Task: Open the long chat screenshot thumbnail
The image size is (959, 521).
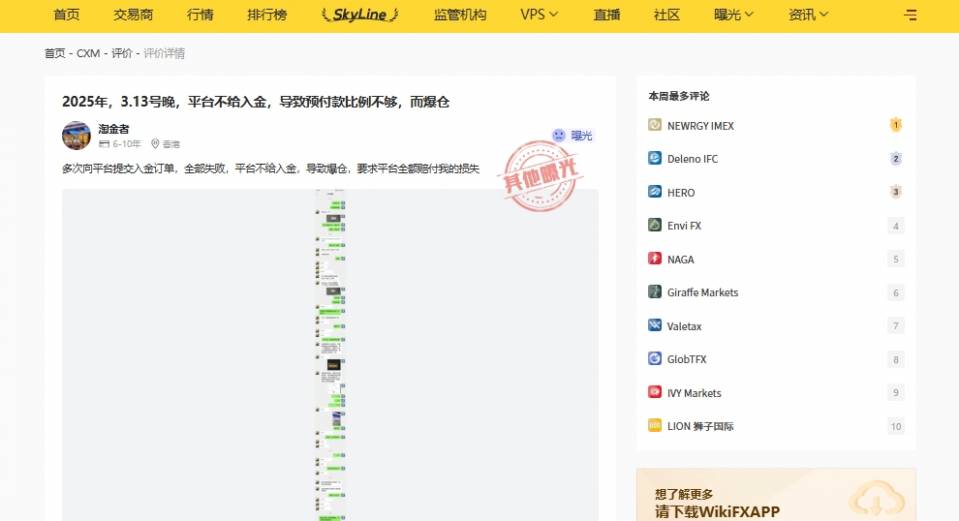Action: [330, 355]
